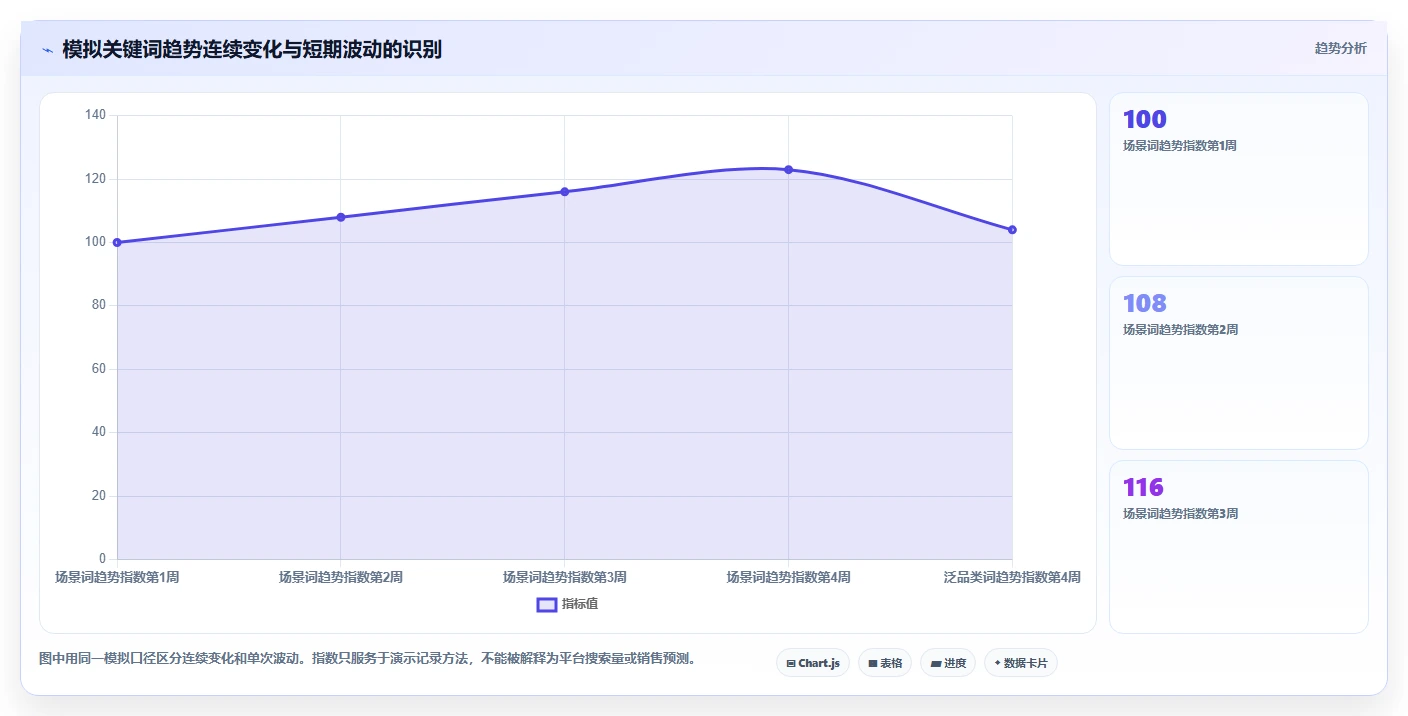Click the y-axis label 20

98,496
